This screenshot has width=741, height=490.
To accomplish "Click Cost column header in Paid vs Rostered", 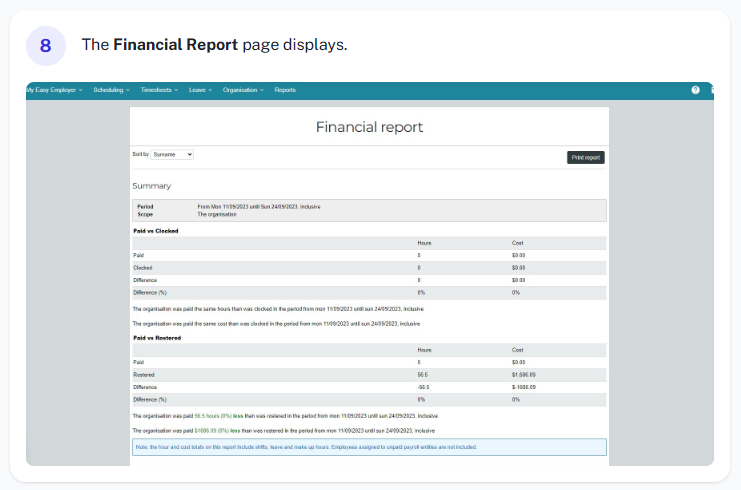I will click(x=517, y=350).
